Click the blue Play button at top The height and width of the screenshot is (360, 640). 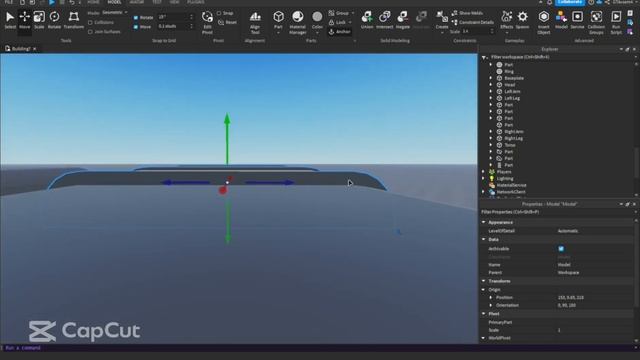point(52,2)
